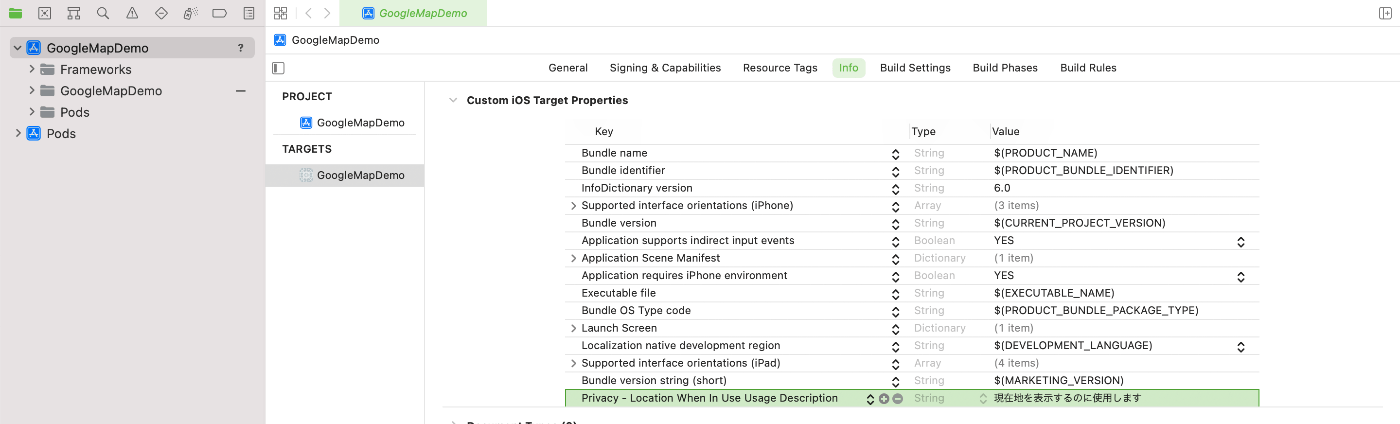Expand the Application Scene Manifest row
This screenshot has width=1400, height=424.
573,259
